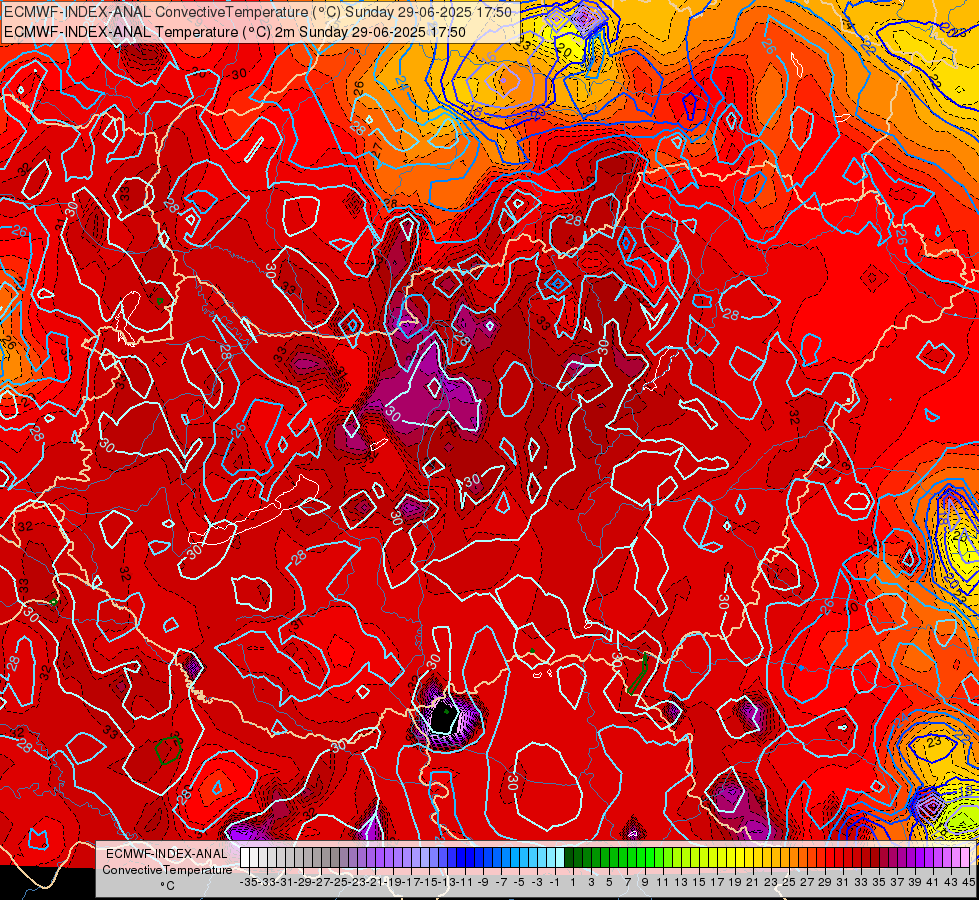Click the '35' legend scale value

pyautogui.click(x=880, y=882)
